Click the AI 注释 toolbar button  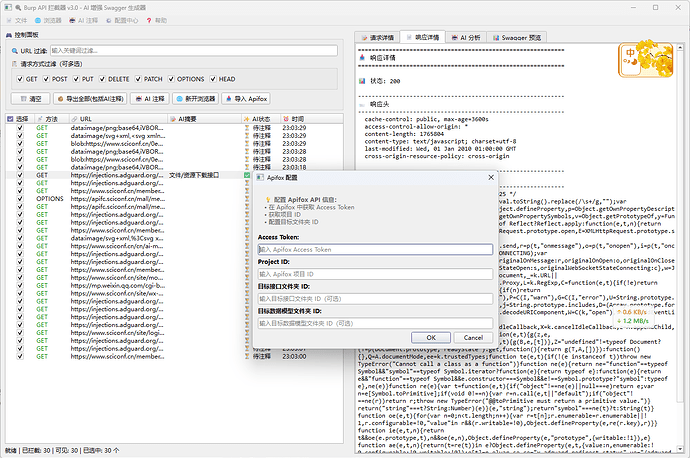point(150,99)
